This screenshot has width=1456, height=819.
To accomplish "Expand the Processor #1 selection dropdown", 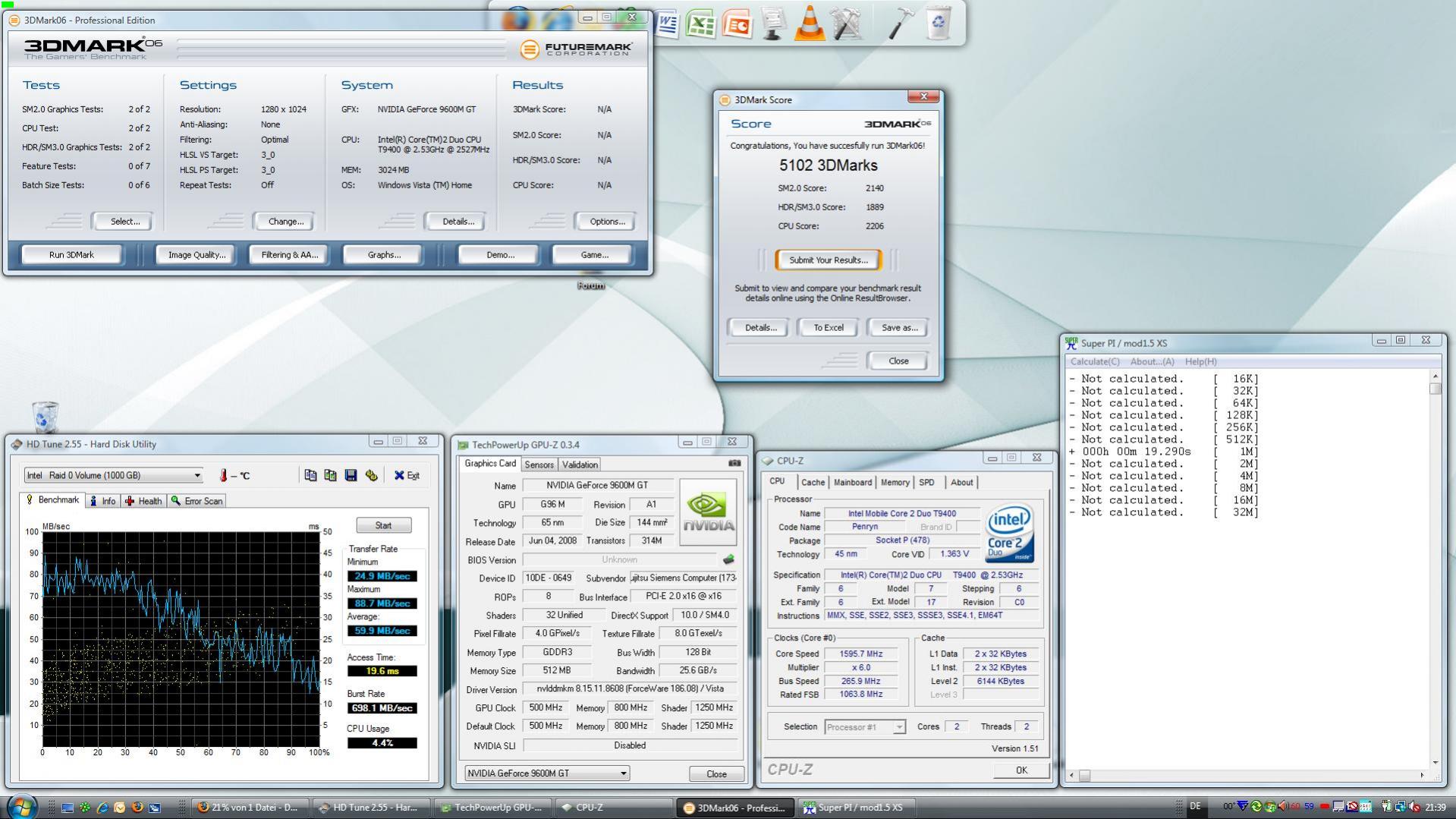I will 899,727.
